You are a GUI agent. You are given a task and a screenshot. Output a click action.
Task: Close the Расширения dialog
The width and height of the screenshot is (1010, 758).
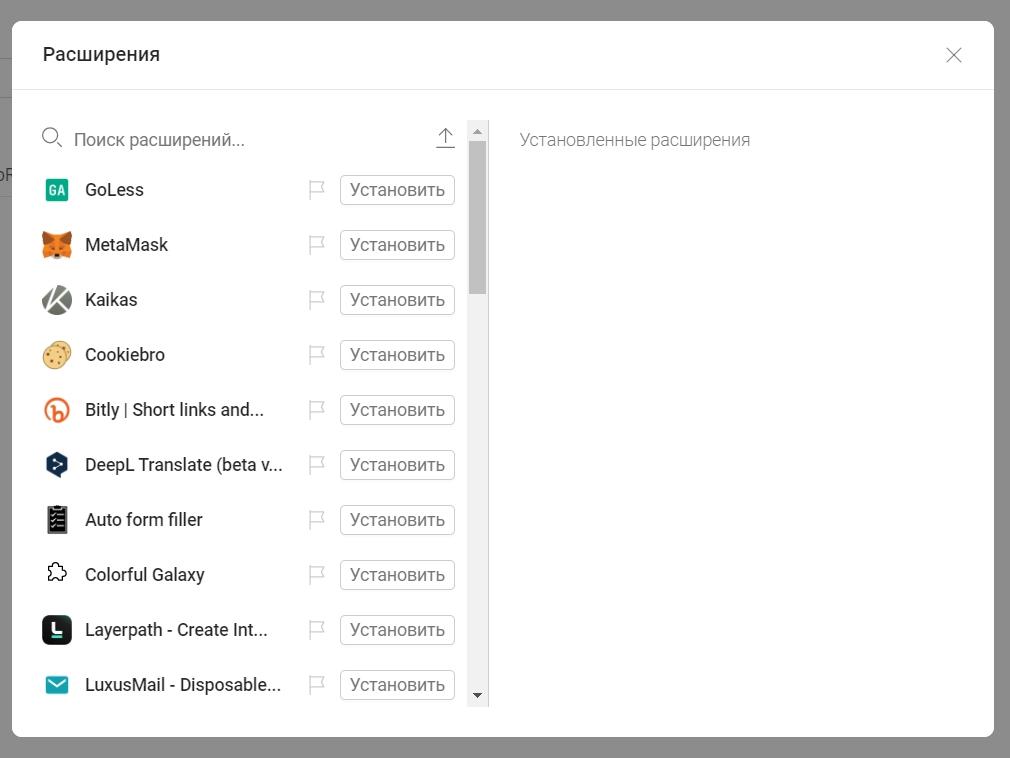(x=954, y=55)
